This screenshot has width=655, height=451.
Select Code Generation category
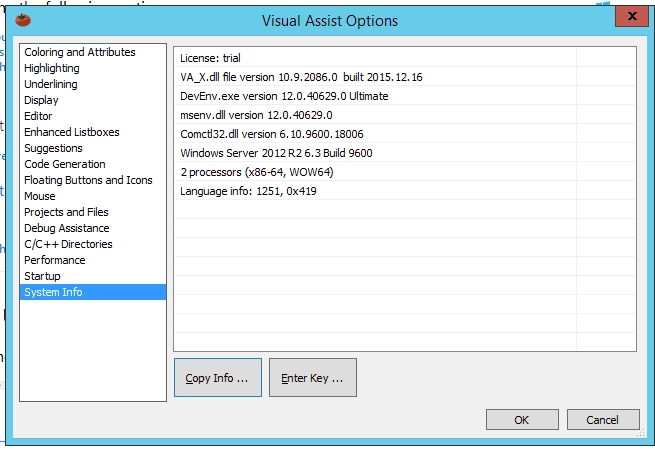(93, 164)
